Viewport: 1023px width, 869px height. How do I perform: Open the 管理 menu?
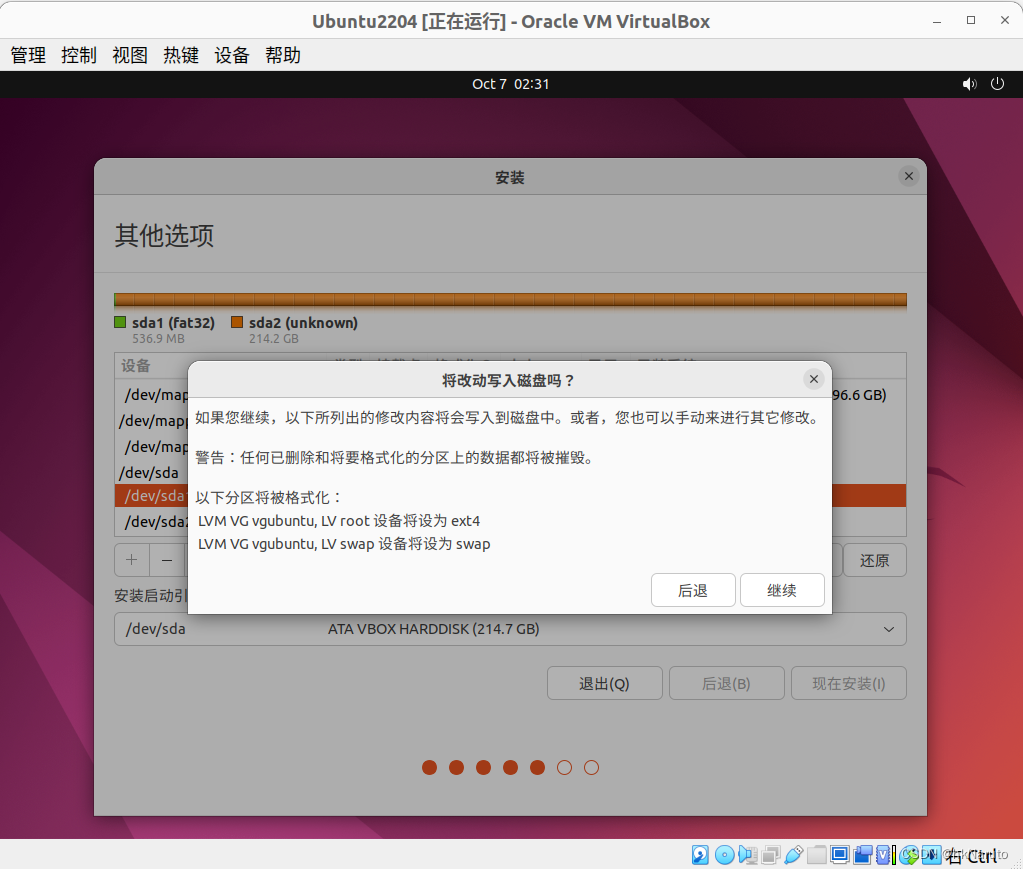coord(28,55)
